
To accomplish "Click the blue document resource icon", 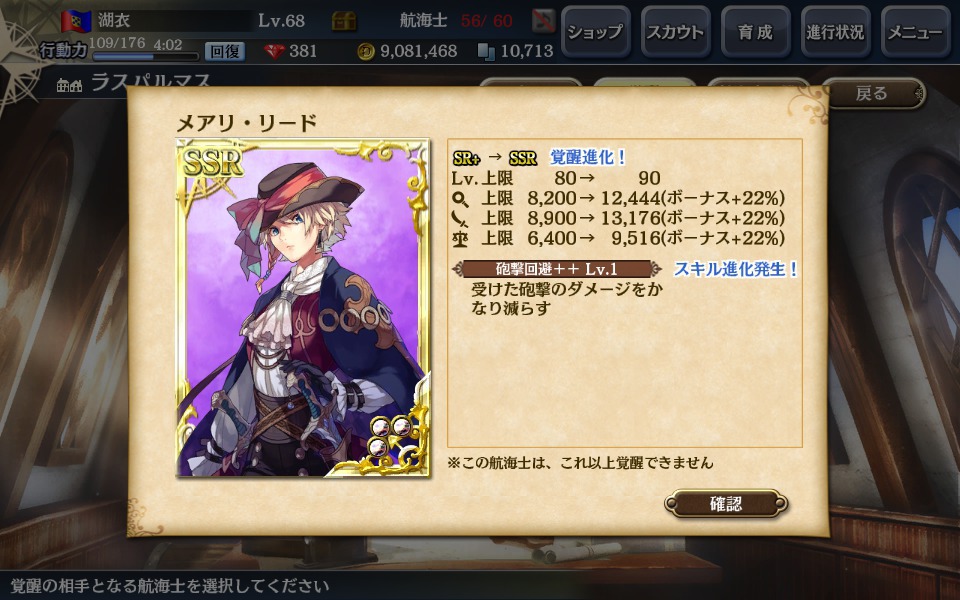I will pos(486,51).
